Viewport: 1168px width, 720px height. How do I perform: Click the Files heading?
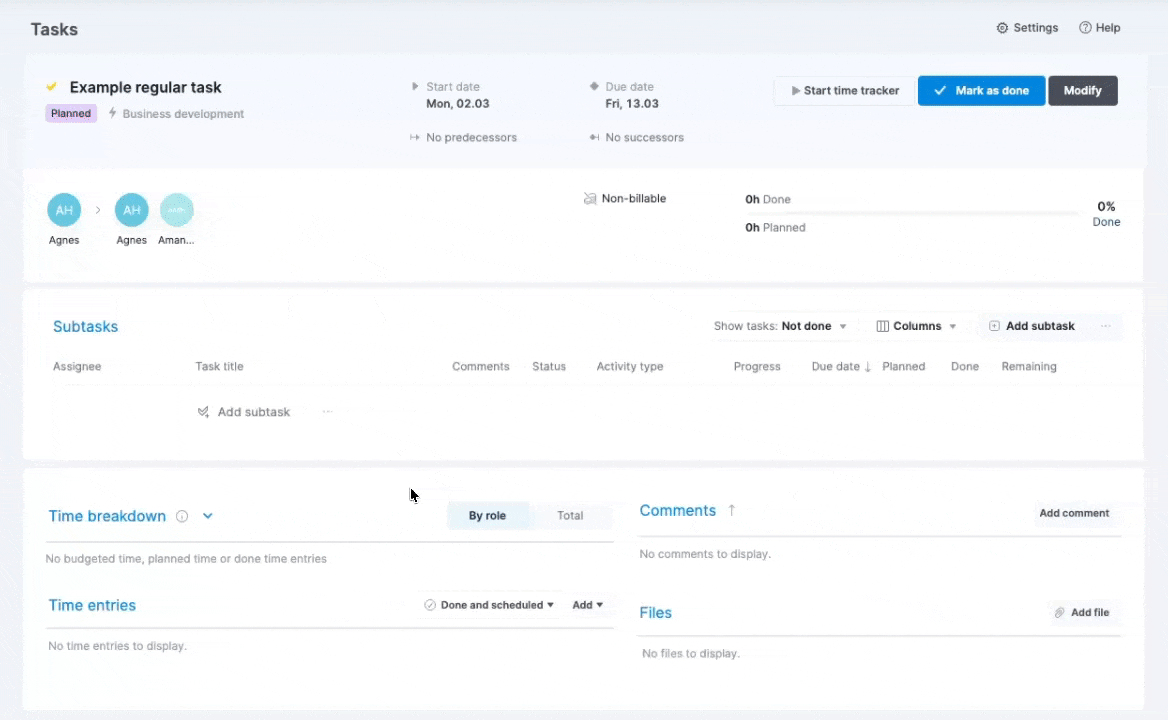[656, 613]
